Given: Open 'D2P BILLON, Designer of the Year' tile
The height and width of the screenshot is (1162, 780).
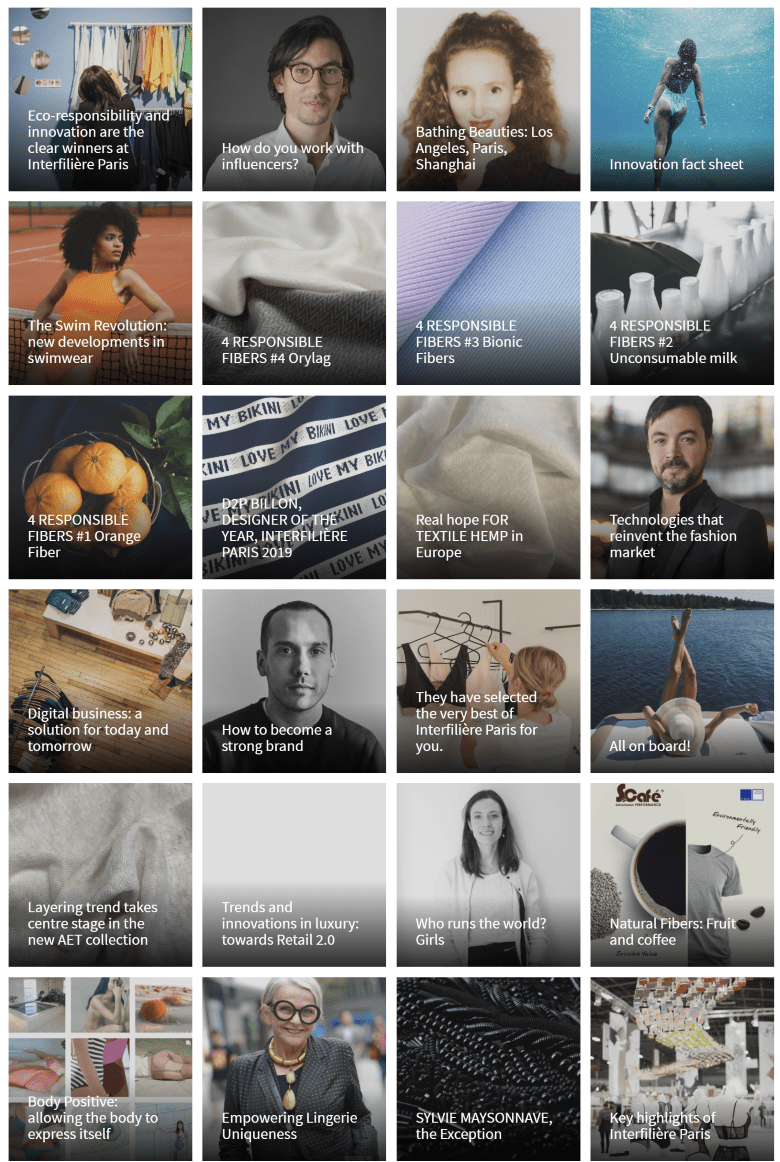Looking at the screenshot, I should pyautogui.click(x=294, y=487).
